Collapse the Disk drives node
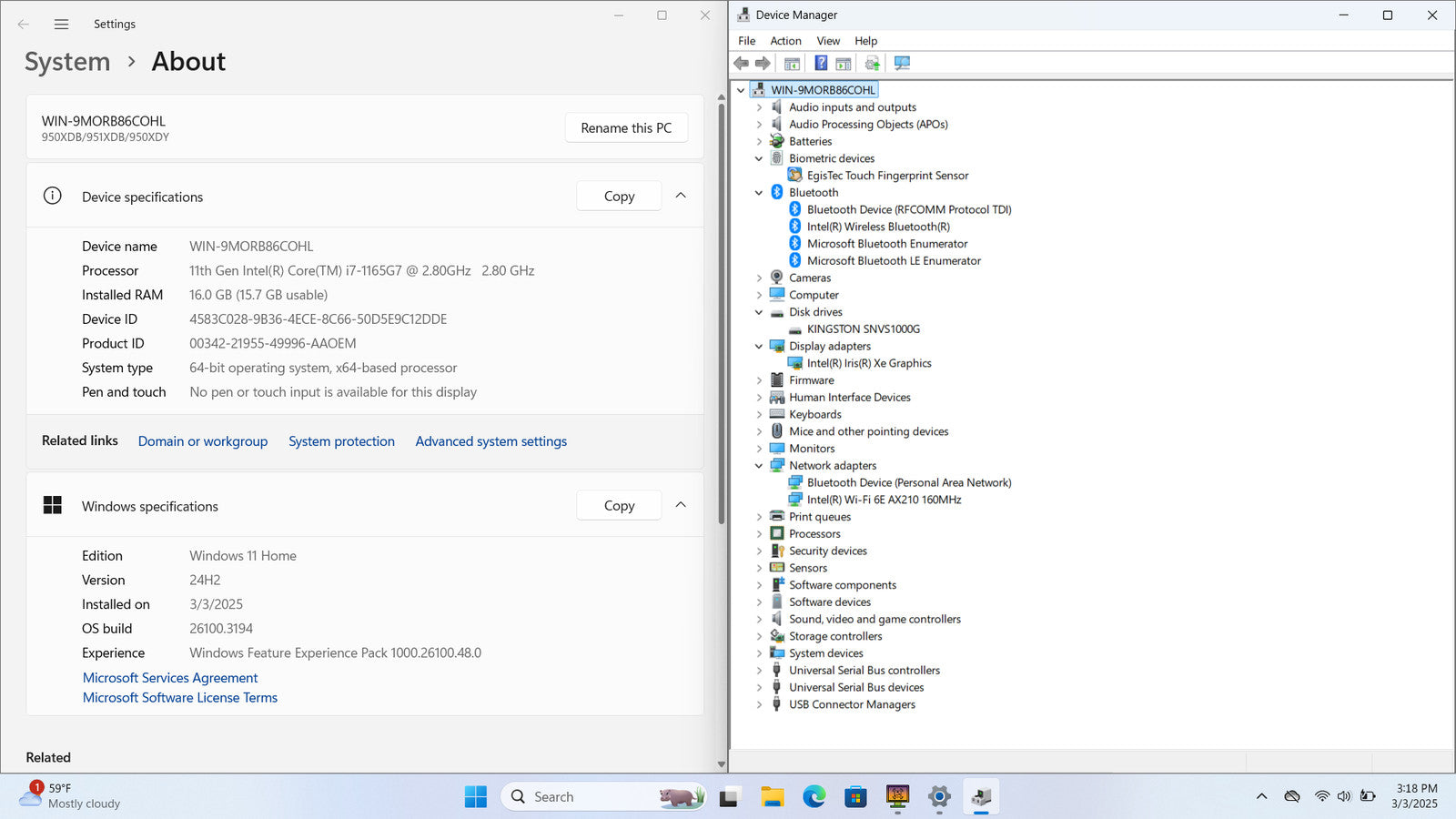Viewport: 1456px width, 819px height. [759, 312]
